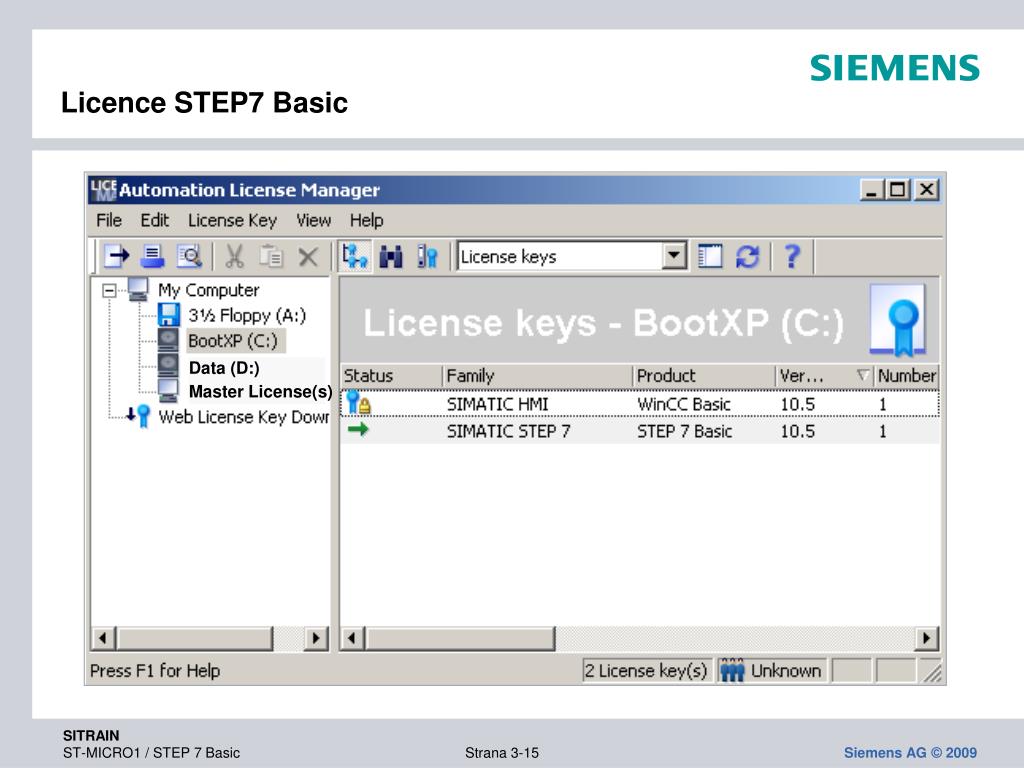The width and height of the screenshot is (1024, 768).
Task: Click the locked key status icon for WinCC
Action: (358, 402)
